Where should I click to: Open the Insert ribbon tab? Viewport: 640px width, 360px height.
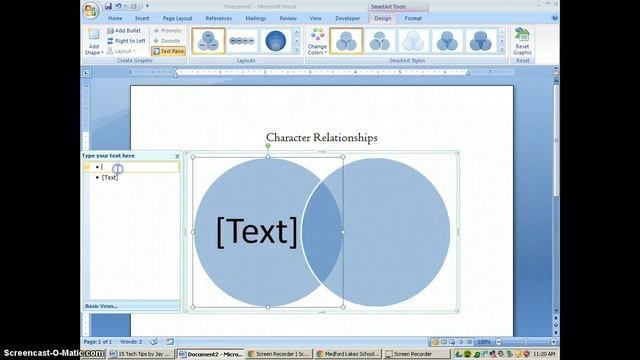click(142, 18)
